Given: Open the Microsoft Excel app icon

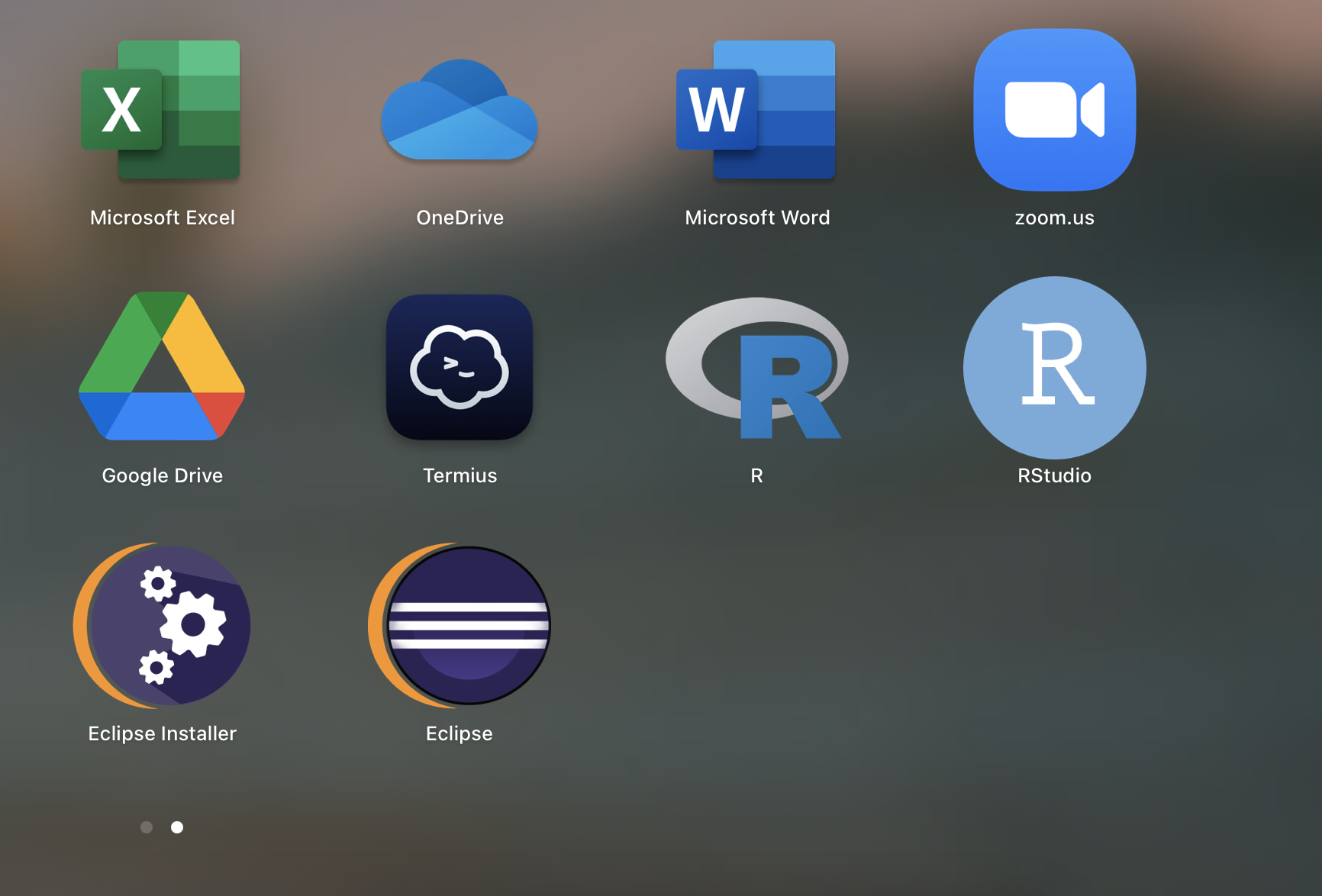Looking at the screenshot, I should (x=161, y=110).
